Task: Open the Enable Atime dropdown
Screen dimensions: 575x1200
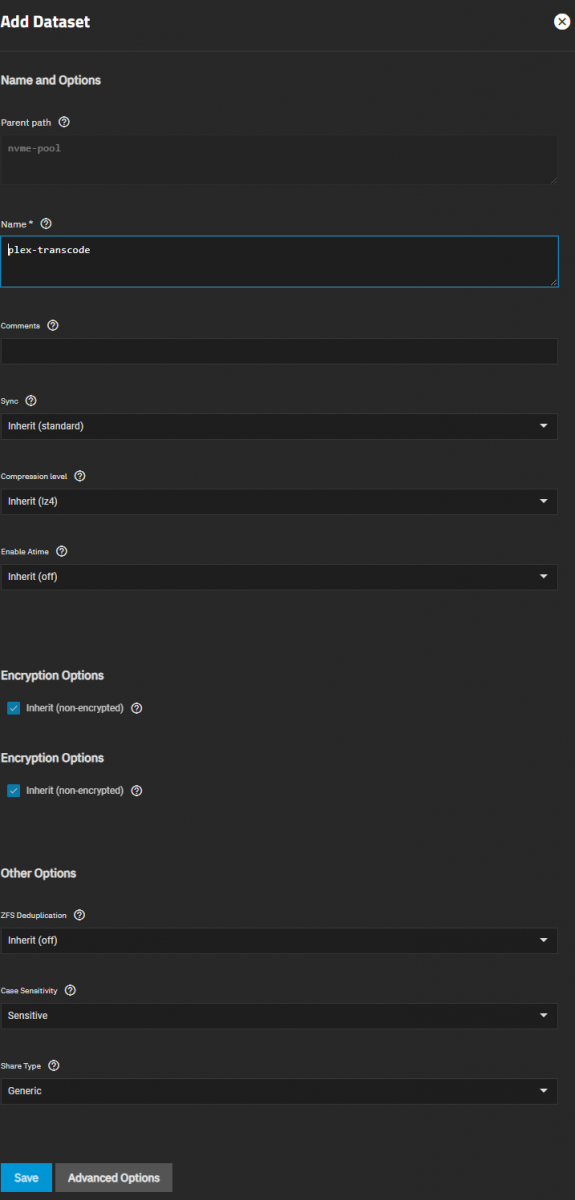Action: click(x=279, y=577)
